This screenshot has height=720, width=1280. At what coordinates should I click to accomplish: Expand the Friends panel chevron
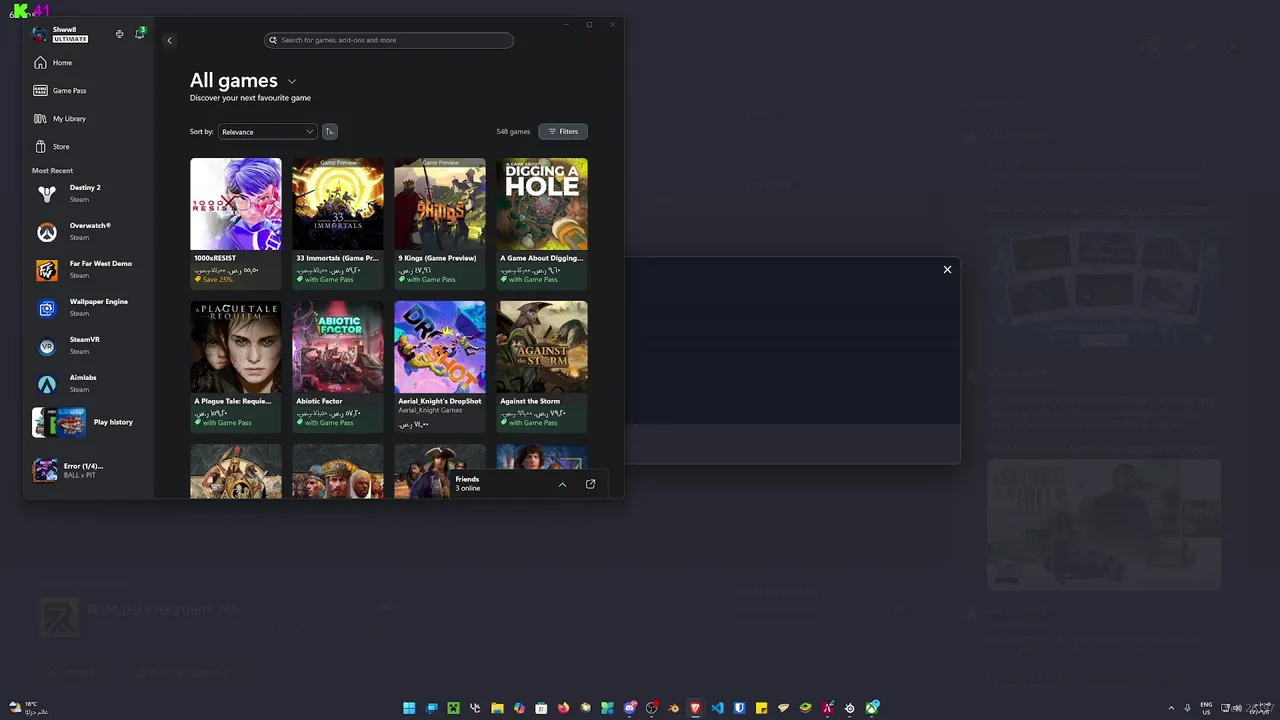[x=562, y=484]
